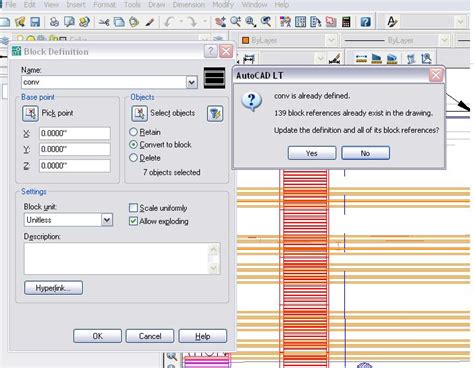Open the Format menu
This screenshot has width=474, height=368.
105,5
